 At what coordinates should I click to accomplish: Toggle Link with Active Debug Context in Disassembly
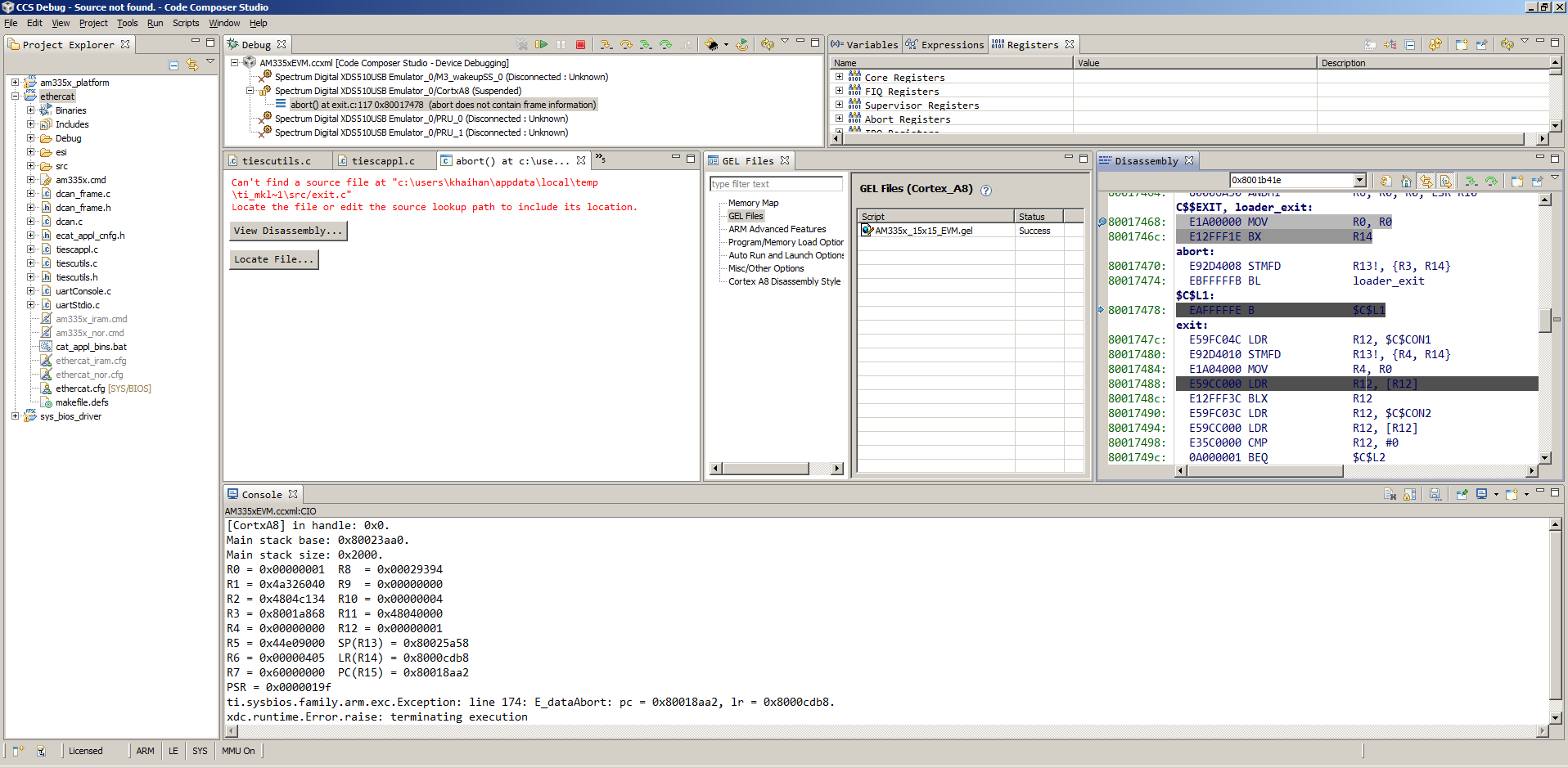coord(1426,181)
